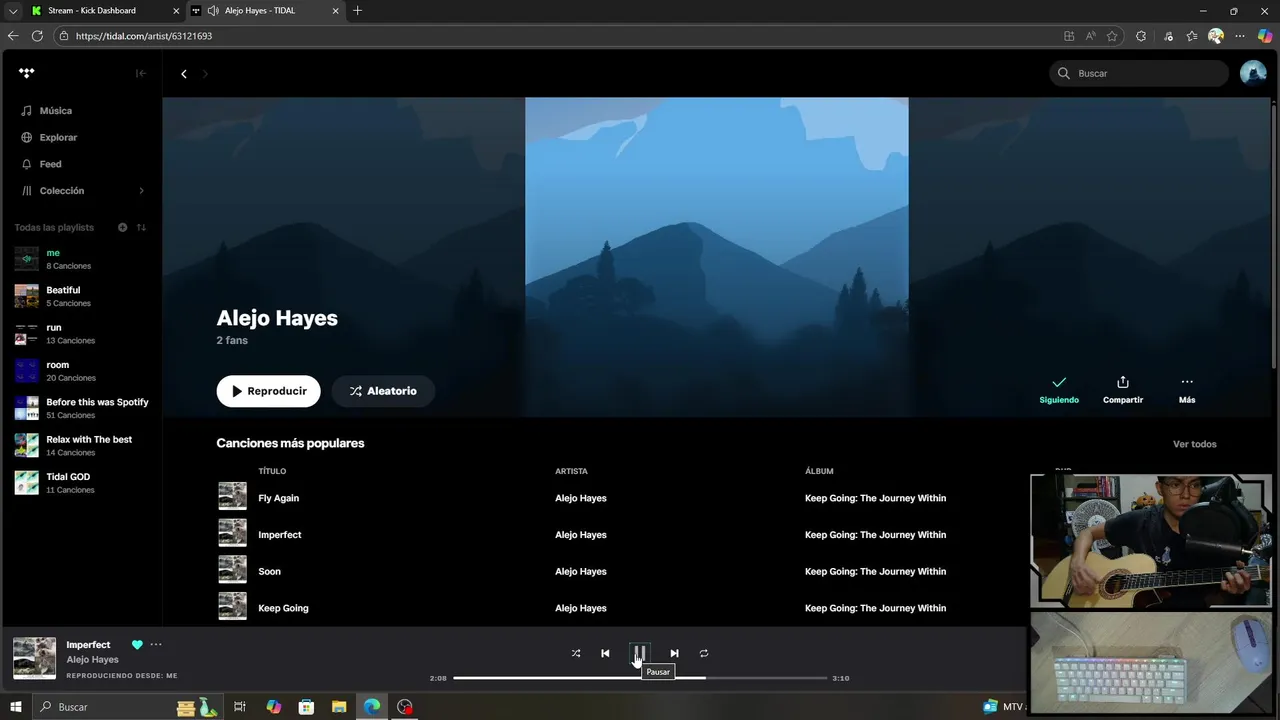Open the TIDAL profile avatar
The image size is (1280, 720).
[x=1253, y=73]
